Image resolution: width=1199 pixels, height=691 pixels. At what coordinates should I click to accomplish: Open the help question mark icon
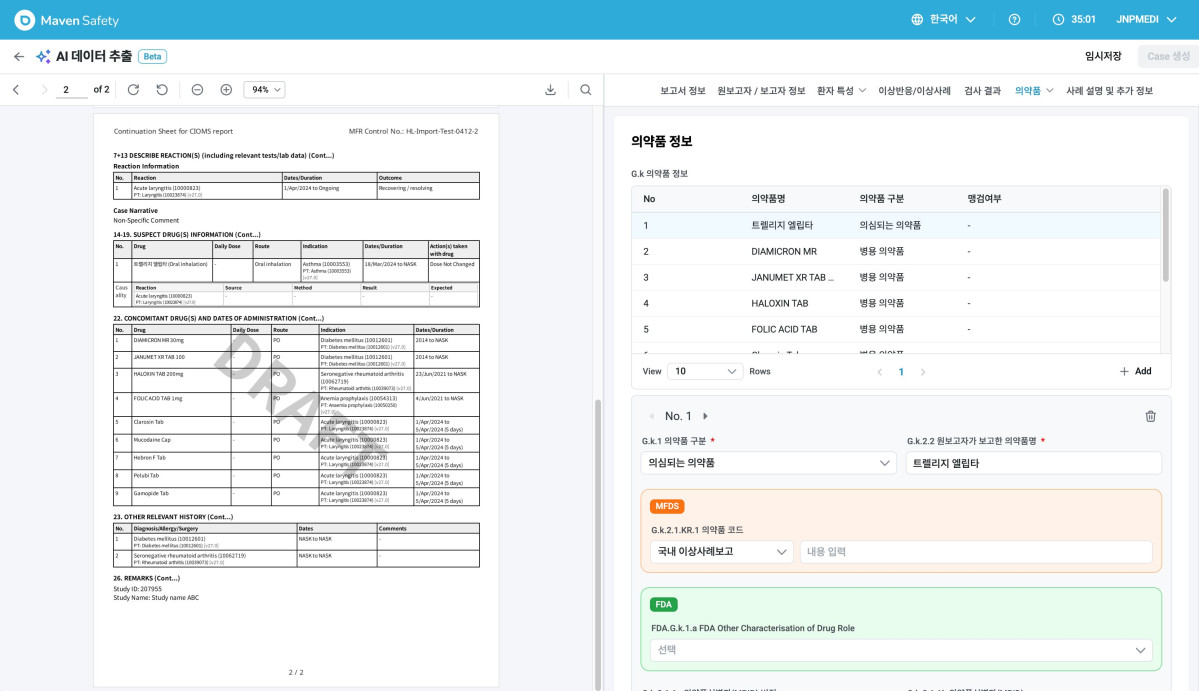pos(1014,19)
